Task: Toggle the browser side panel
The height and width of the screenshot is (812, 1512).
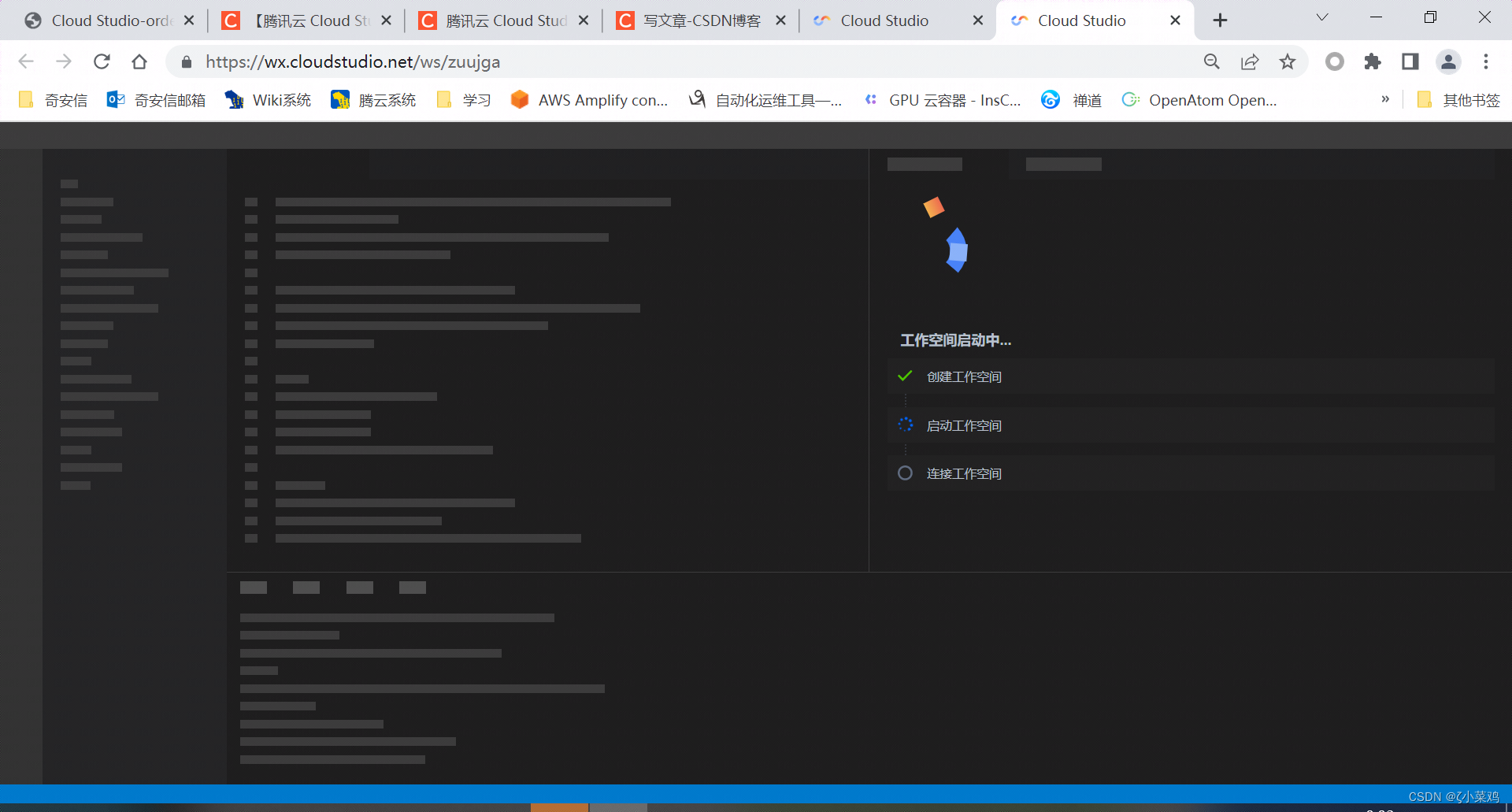Action: [x=1410, y=61]
